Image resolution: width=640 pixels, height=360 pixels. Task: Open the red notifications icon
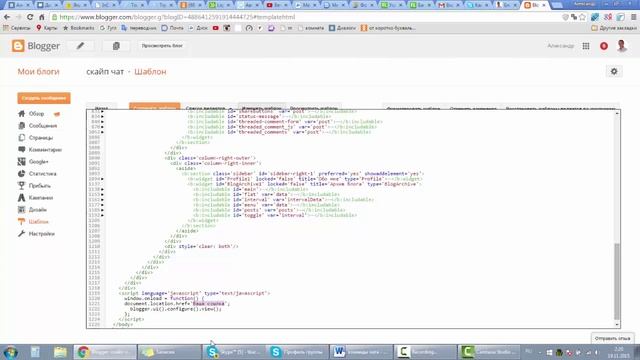coord(604,46)
